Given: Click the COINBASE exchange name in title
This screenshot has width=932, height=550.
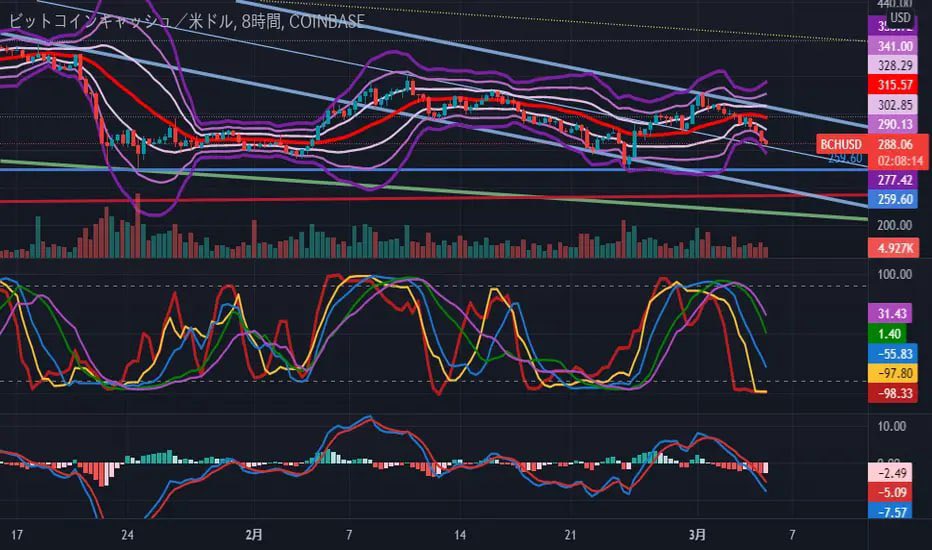Looking at the screenshot, I should (327, 22).
